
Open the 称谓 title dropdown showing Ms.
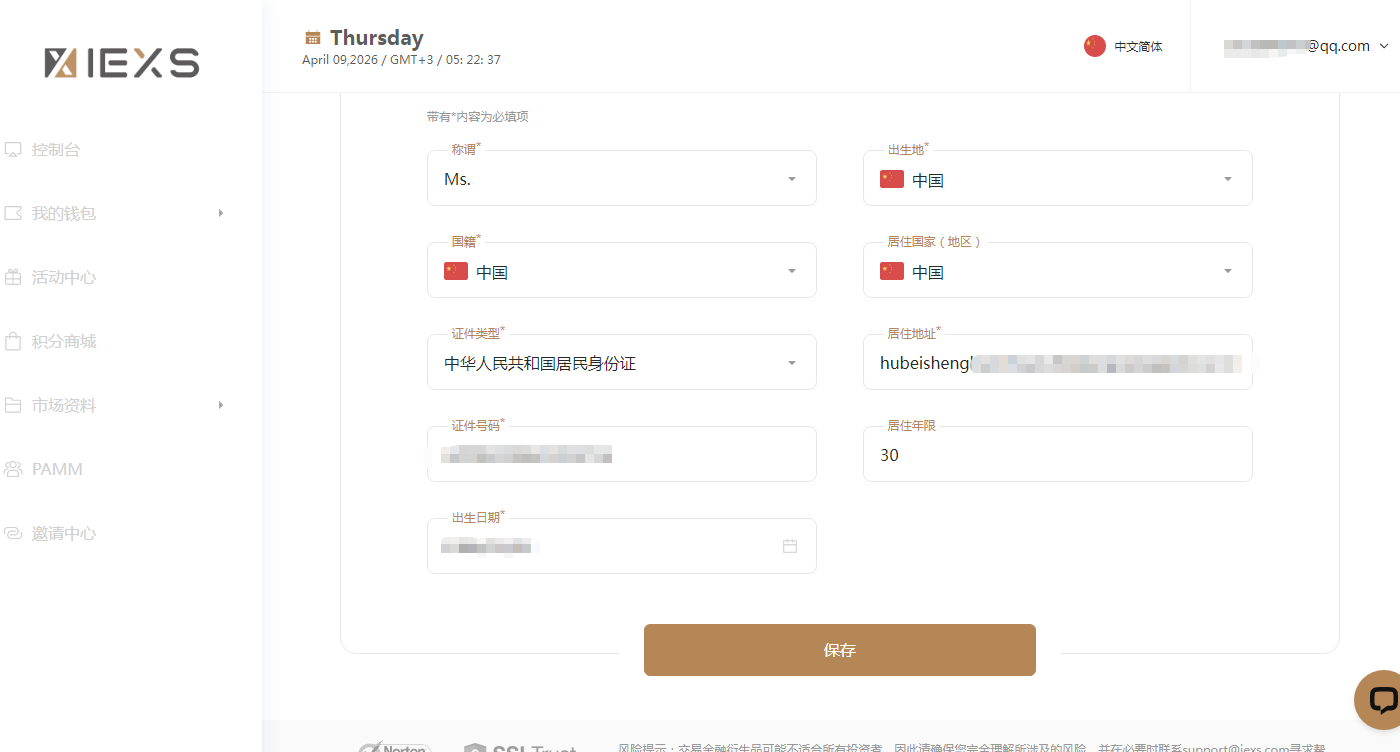tap(621, 180)
